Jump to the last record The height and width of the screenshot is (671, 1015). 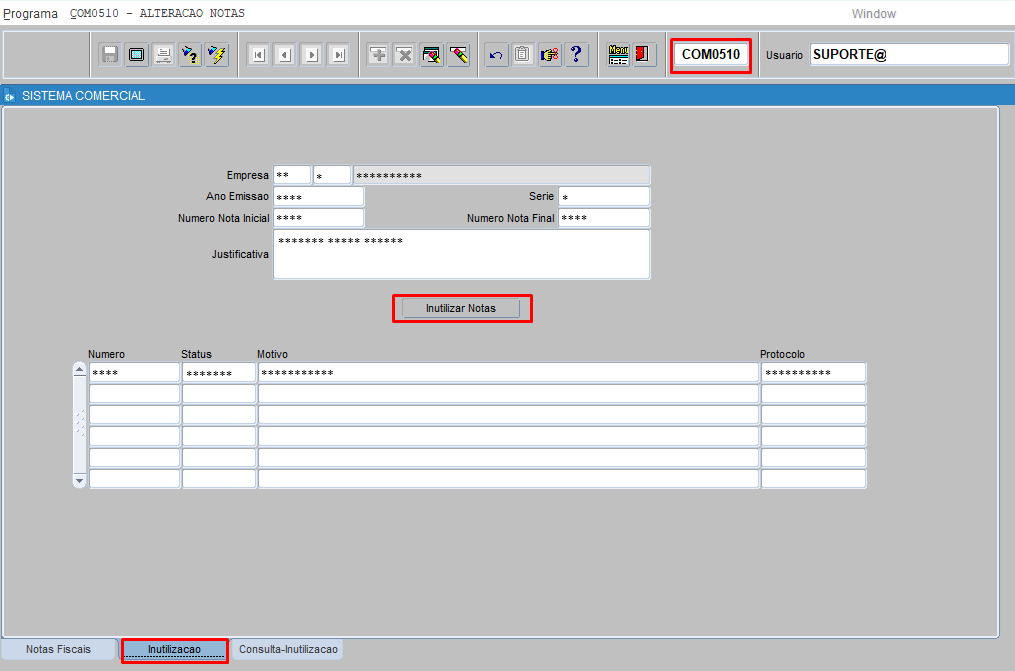click(x=338, y=55)
